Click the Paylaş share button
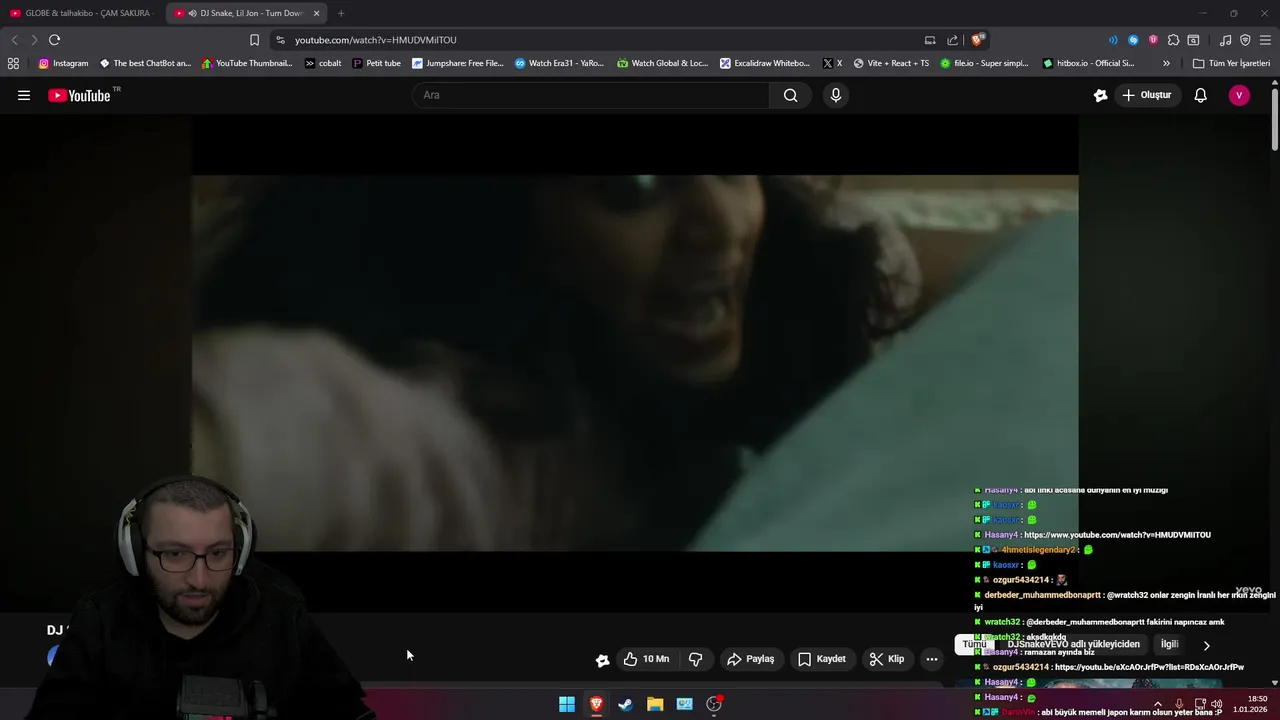1280x720 pixels. tap(751, 659)
